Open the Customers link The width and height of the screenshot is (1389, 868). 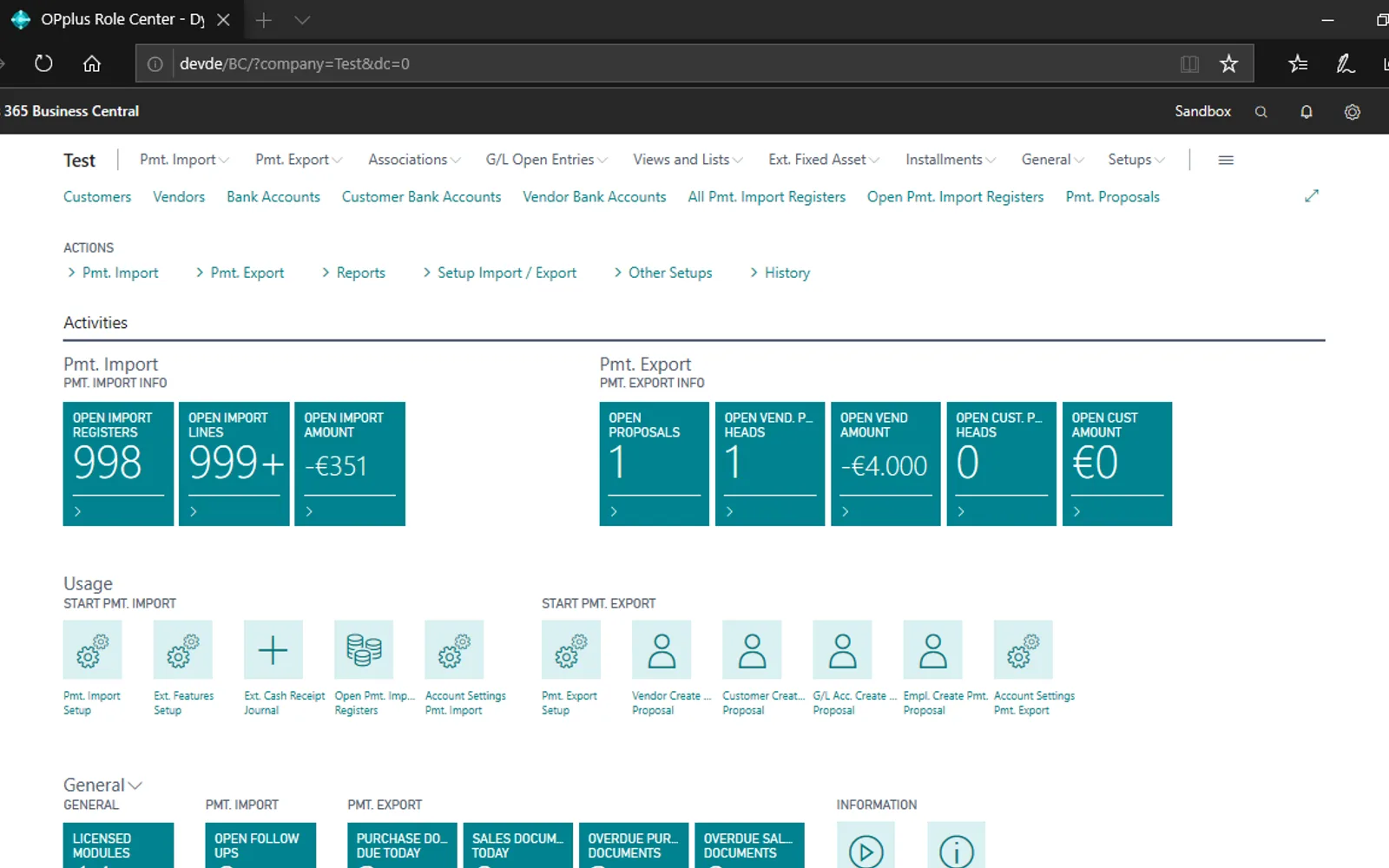click(97, 197)
